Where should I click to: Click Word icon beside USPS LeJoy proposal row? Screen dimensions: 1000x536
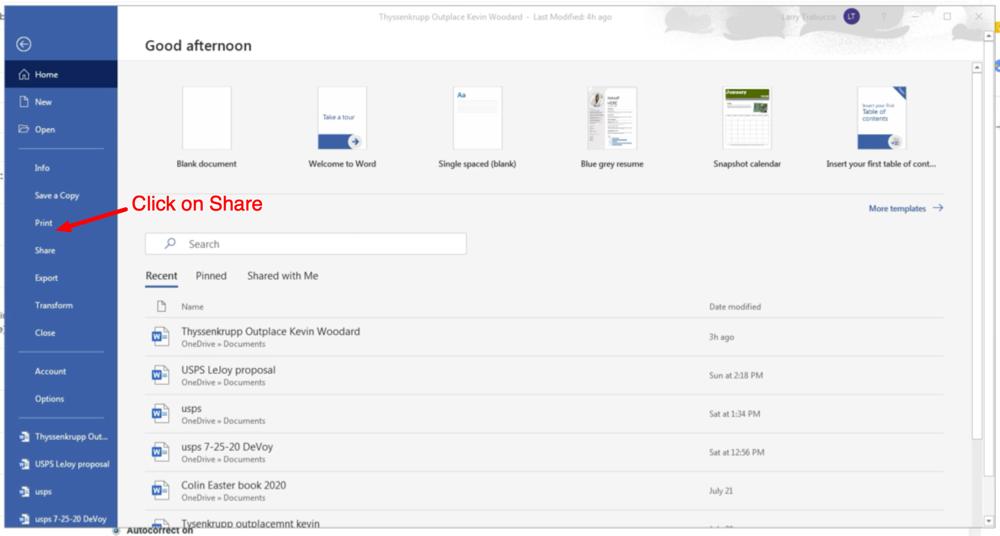(x=160, y=375)
